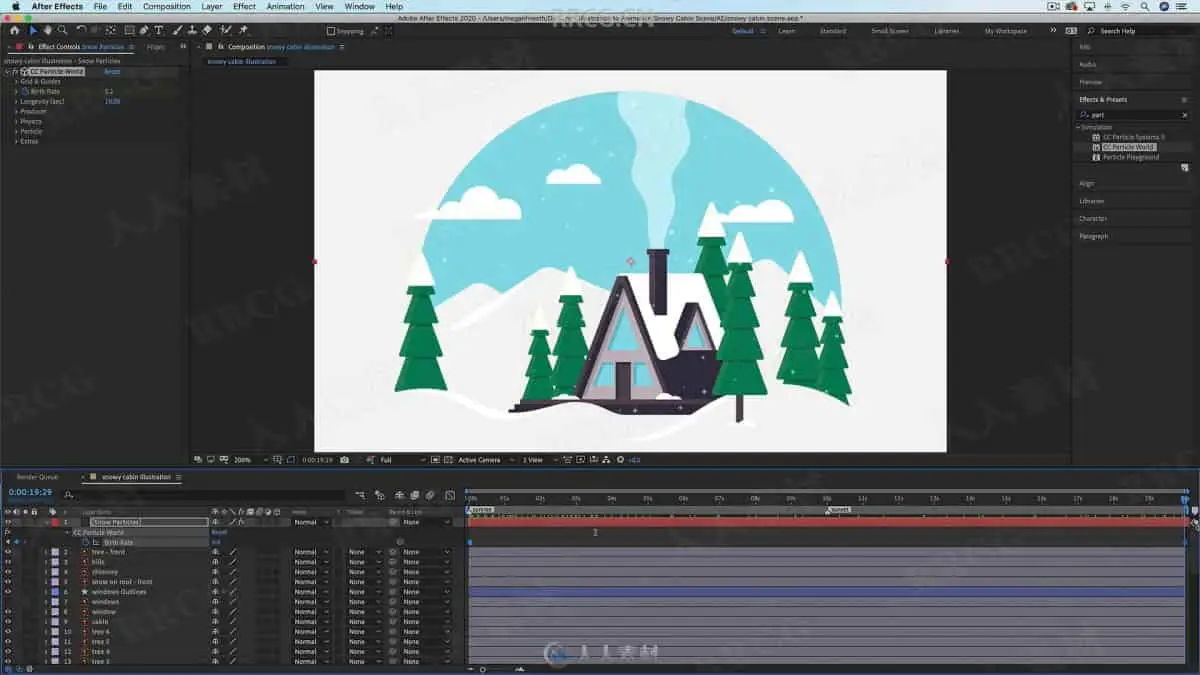Click Reset for CC Particle World in Effect Controls
This screenshot has height=675, width=1200.
[112, 72]
